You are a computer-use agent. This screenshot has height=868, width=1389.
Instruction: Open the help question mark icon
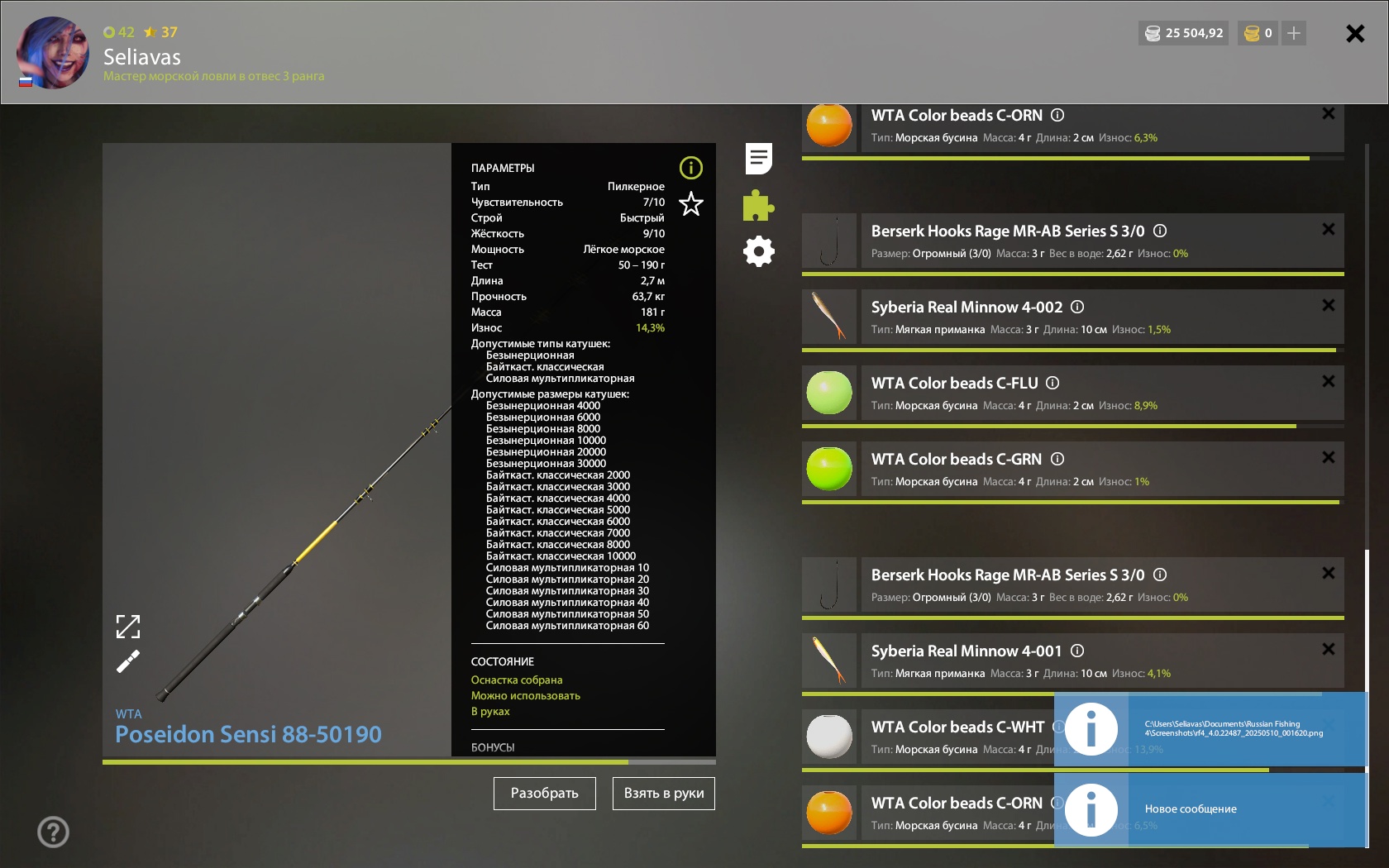pyautogui.click(x=53, y=832)
